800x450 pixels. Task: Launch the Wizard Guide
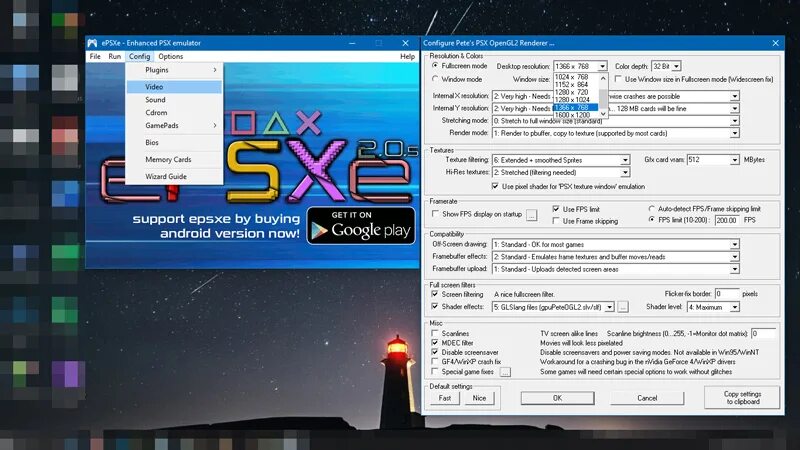click(174, 176)
